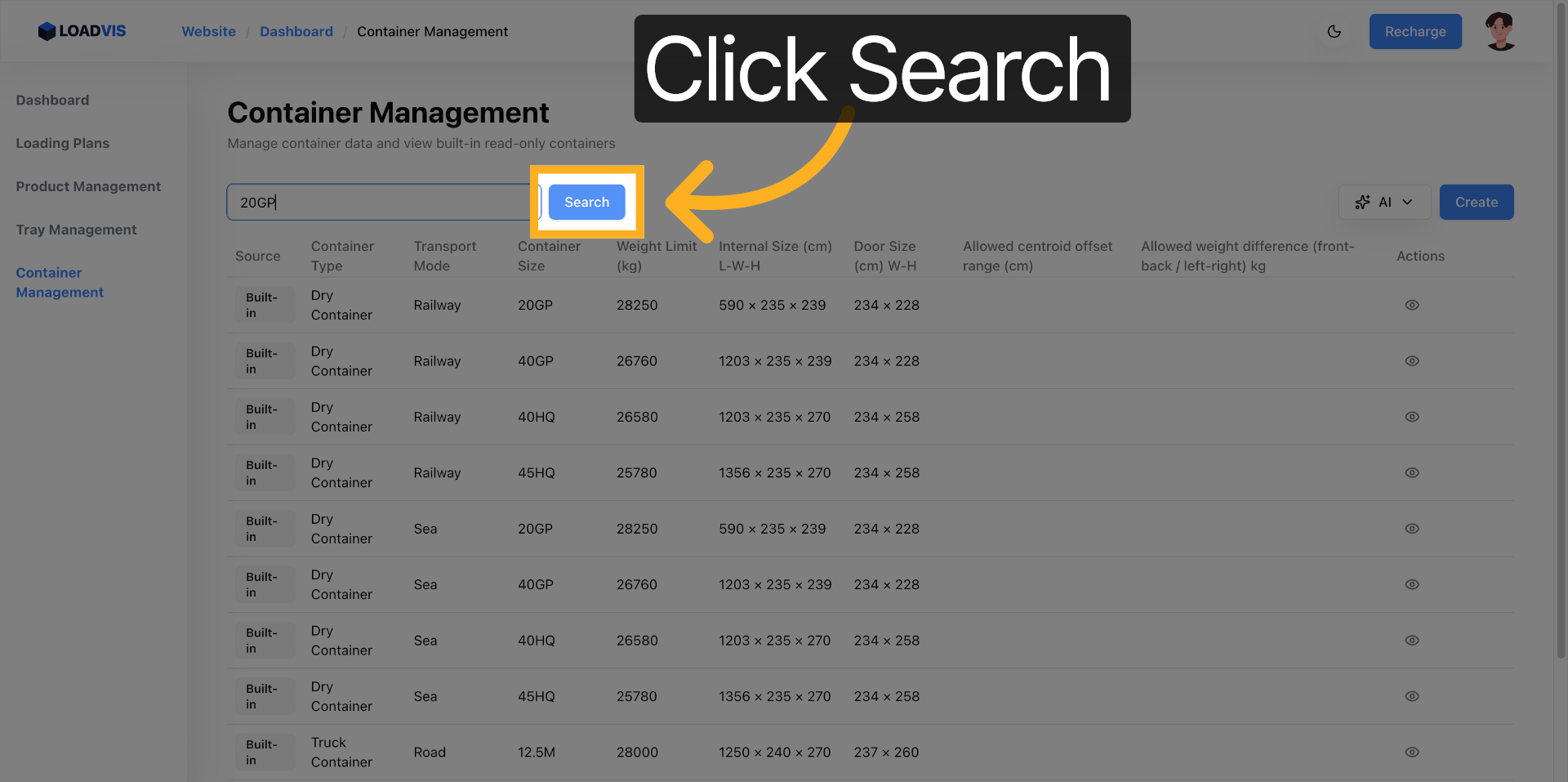Screen dimensions: 1568x782
Task: Click the eye icon on the 20GP Railway row
Action: pyautogui.click(x=1413, y=305)
